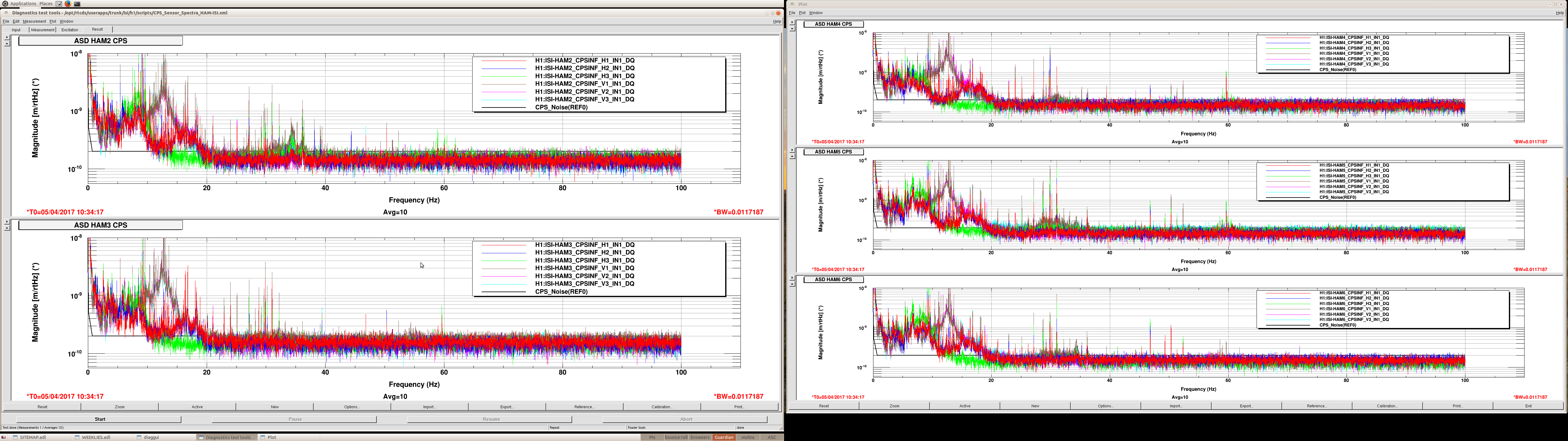The width and height of the screenshot is (1568, 441).
Task: Launch the screenshot camera icon in panel
Action: pos(58,4)
